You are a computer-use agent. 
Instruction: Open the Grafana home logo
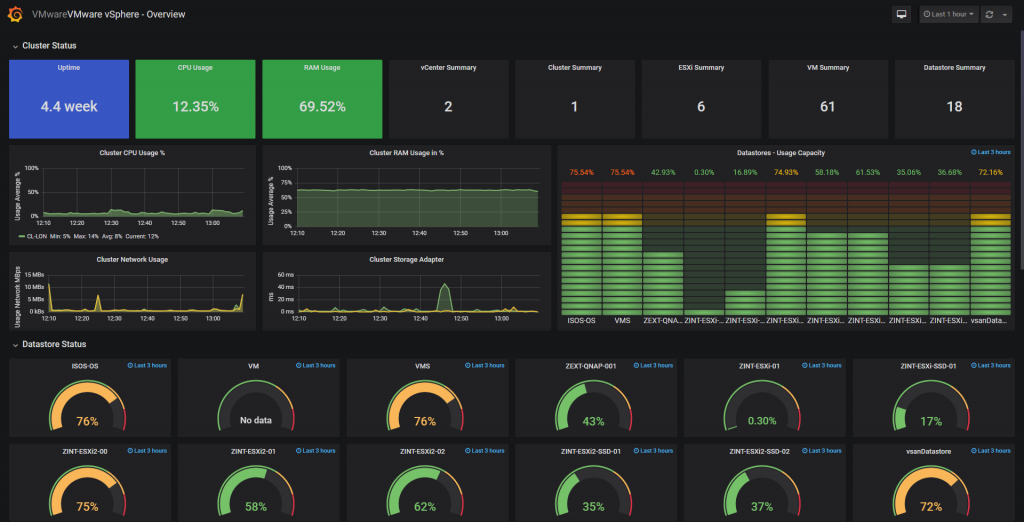16,14
